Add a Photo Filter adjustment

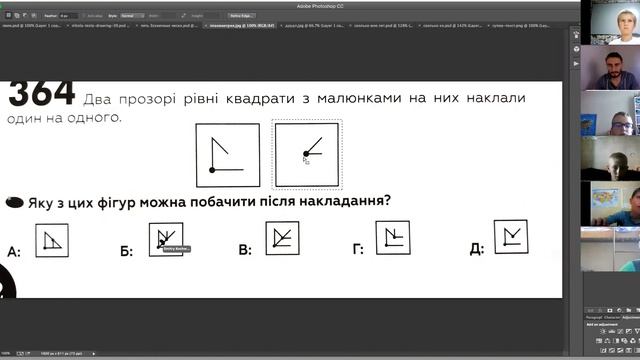point(625,341)
